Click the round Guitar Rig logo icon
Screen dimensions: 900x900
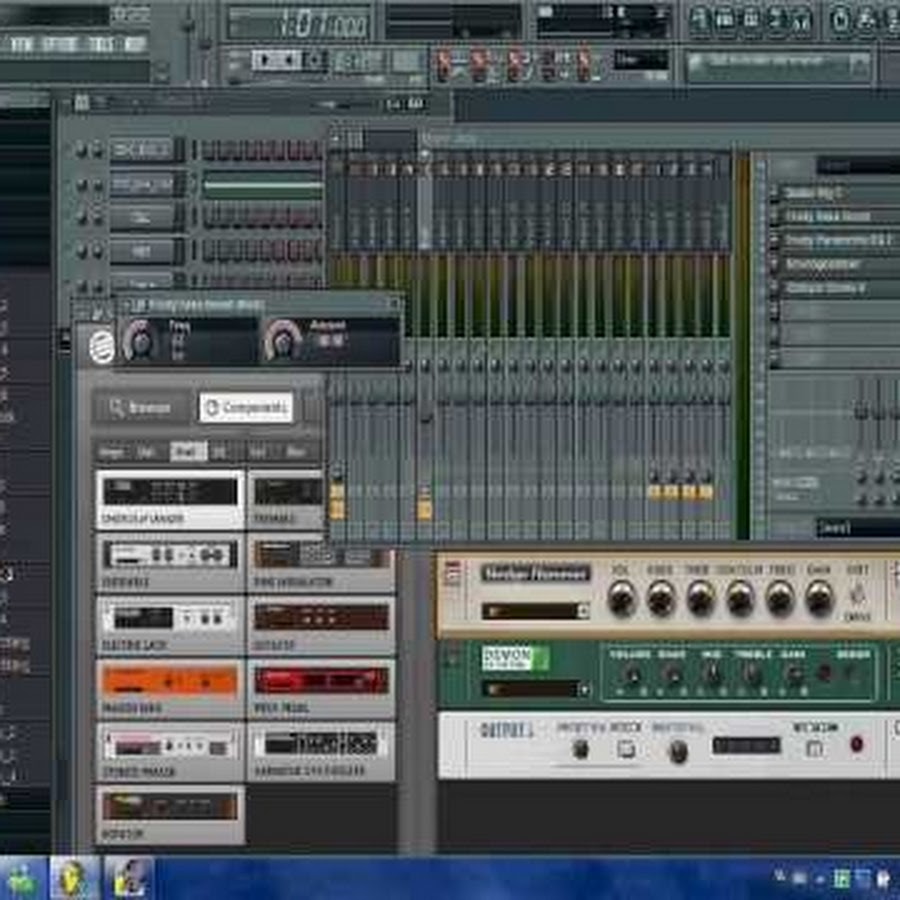[100, 346]
